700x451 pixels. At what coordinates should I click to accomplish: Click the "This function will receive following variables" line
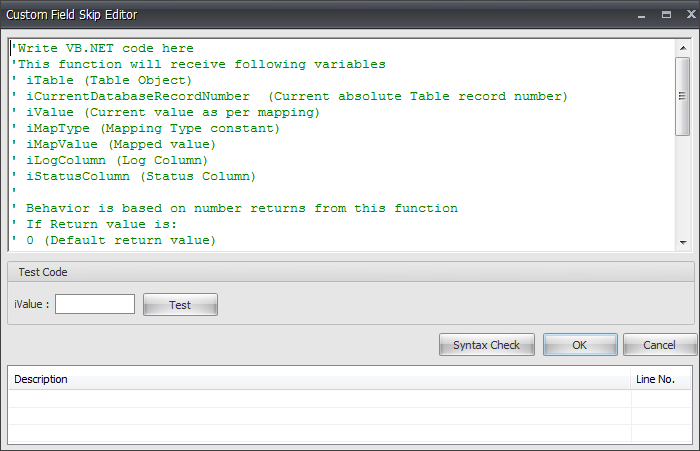199,64
